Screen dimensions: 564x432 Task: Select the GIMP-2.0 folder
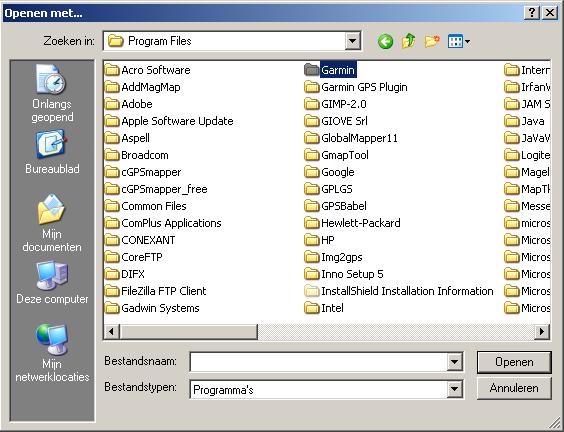tap(335, 104)
